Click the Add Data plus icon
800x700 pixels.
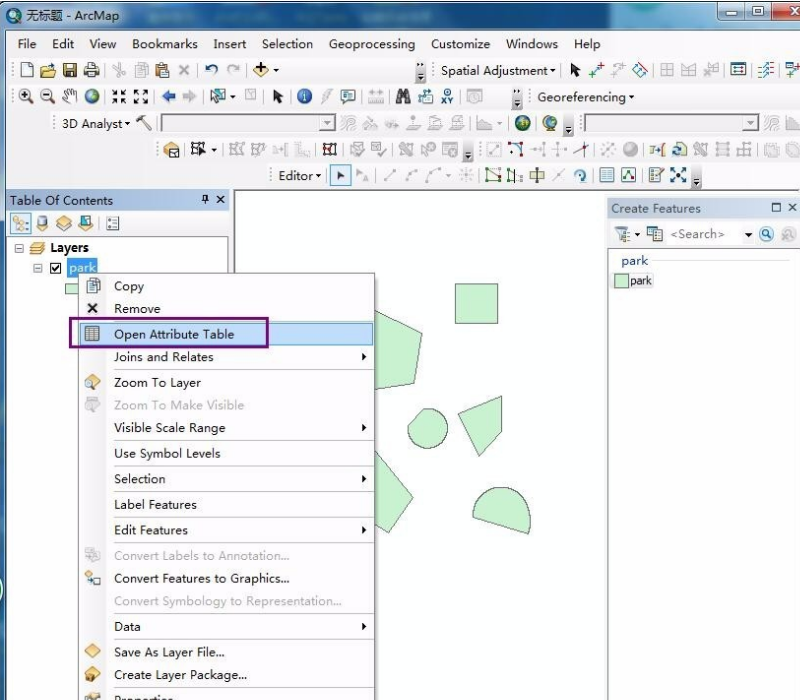(x=261, y=69)
